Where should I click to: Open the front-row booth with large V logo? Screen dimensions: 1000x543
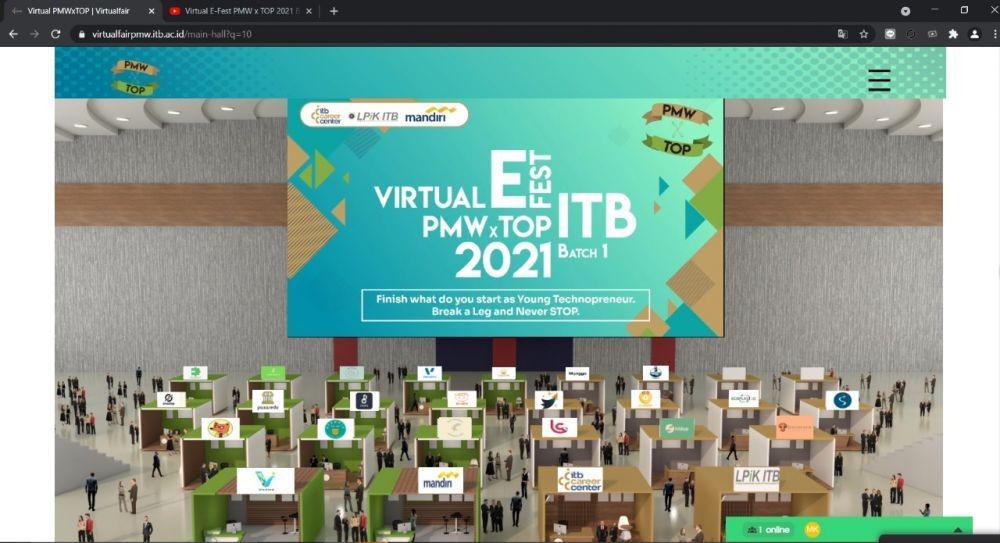point(265,481)
